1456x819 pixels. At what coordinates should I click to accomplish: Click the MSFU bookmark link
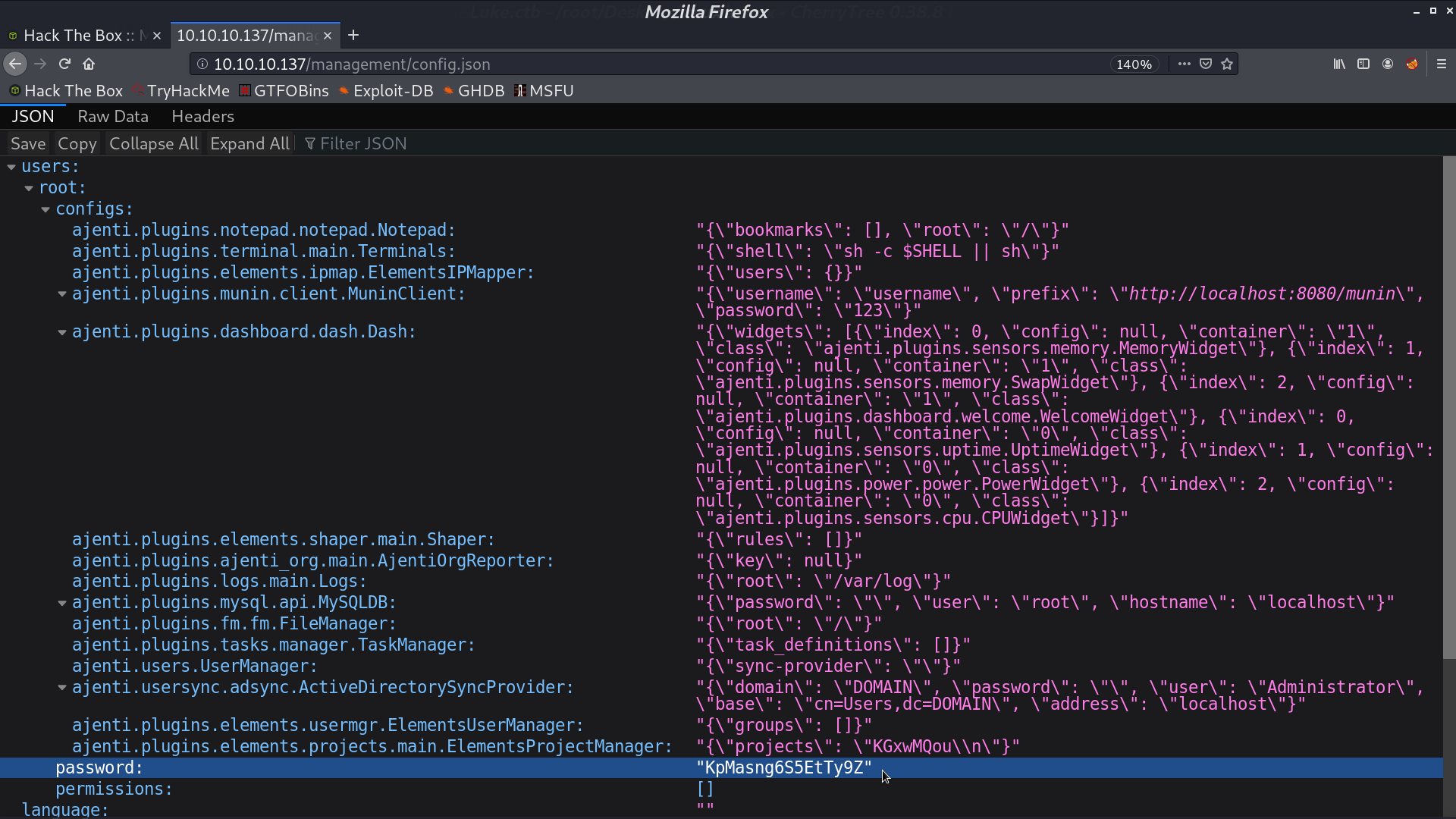(551, 91)
